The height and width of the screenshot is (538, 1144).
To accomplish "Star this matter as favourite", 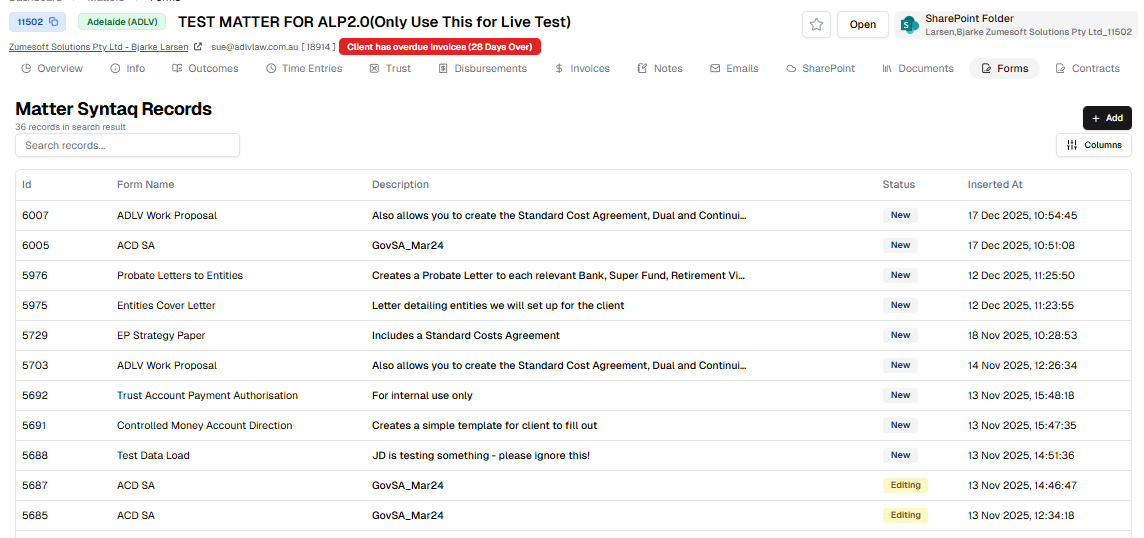I will [816, 25].
